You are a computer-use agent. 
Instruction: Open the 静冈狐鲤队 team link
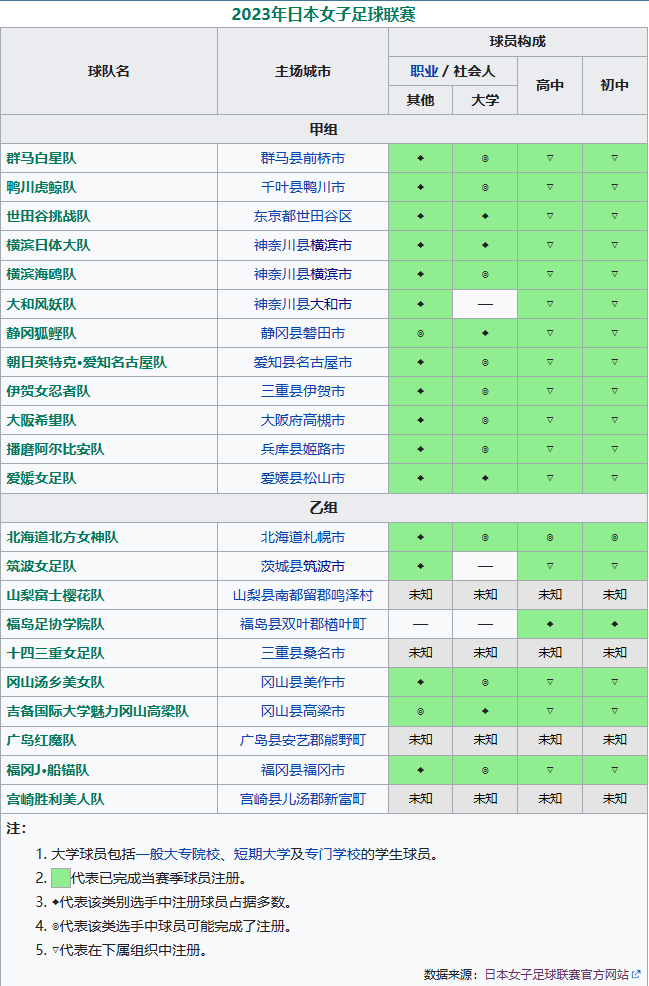point(41,333)
